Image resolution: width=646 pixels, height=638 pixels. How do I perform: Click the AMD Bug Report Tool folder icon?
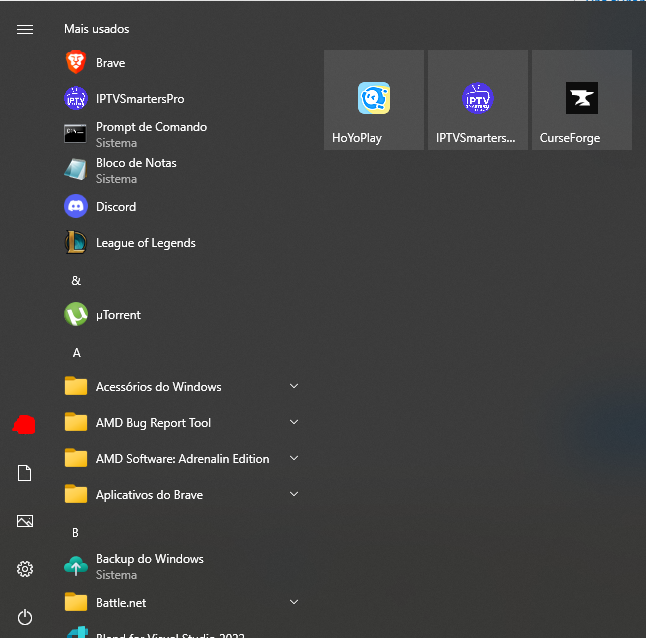tap(76, 422)
